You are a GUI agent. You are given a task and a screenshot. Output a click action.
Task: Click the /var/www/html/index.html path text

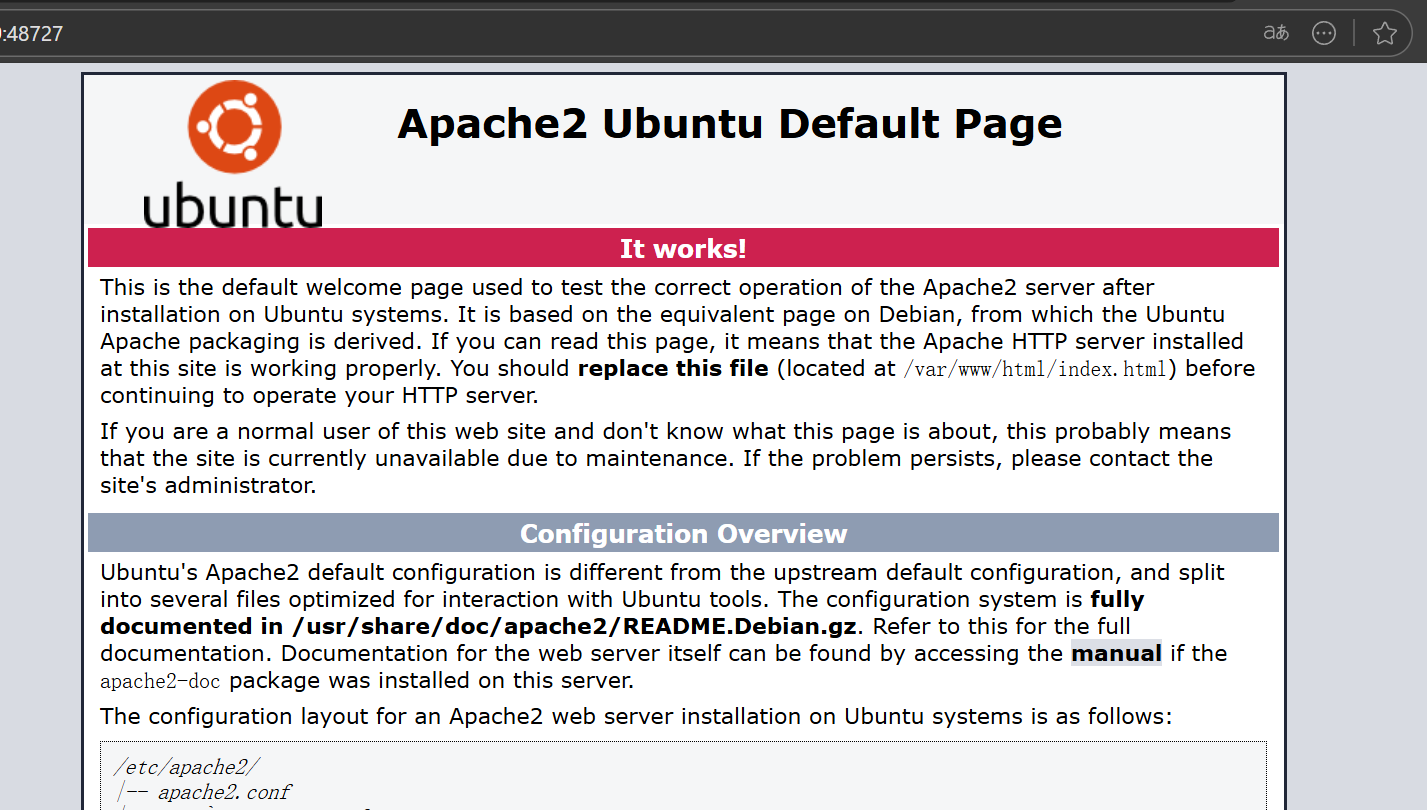point(1035,370)
